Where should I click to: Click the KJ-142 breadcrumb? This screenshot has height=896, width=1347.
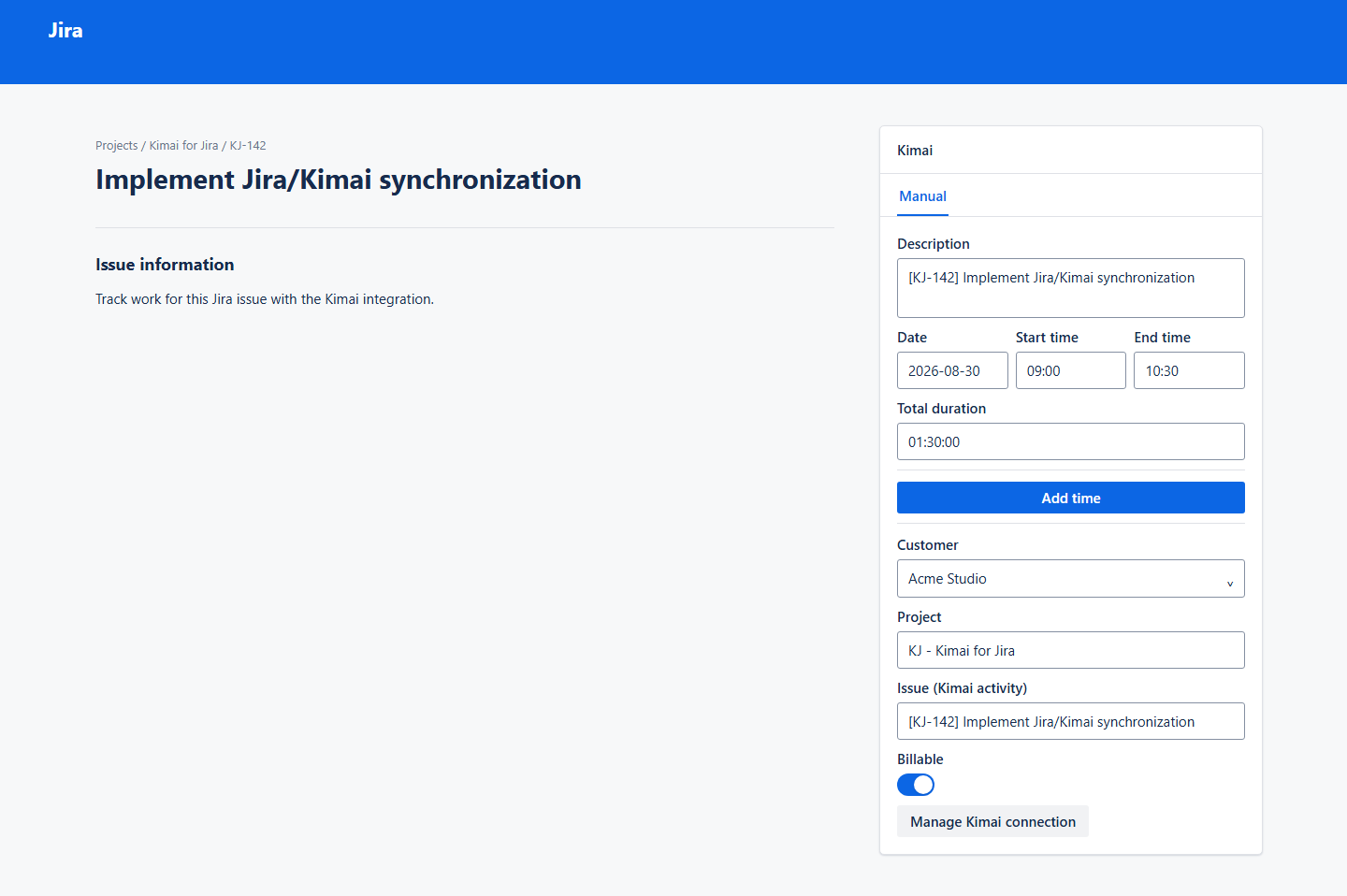[x=248, y=146]
